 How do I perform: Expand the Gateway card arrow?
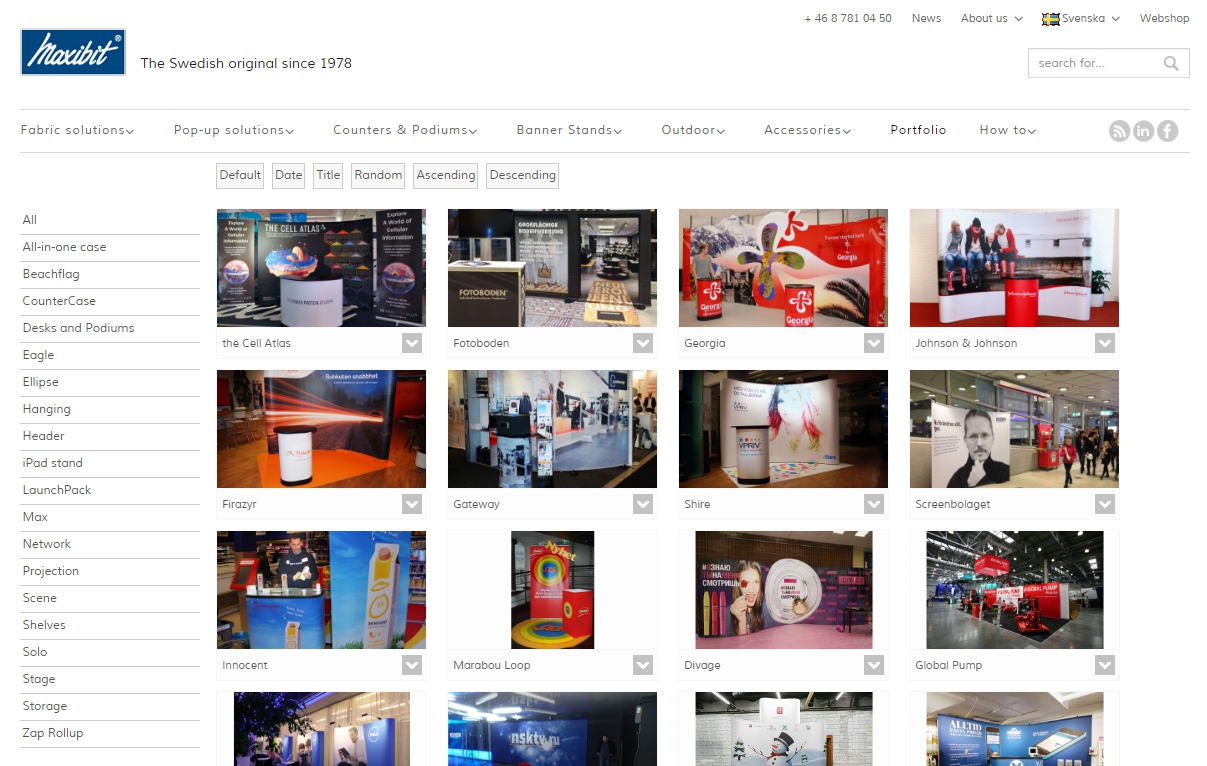click(x=643, y=504)
